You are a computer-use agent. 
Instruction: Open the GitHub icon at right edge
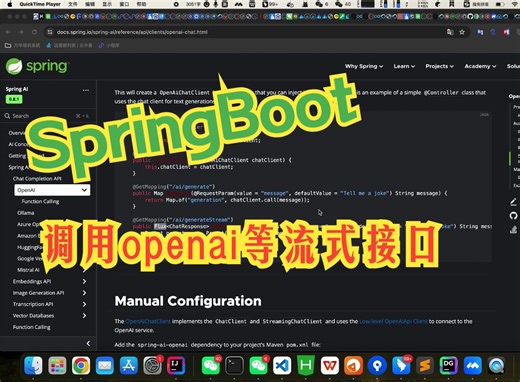(513, 216)
